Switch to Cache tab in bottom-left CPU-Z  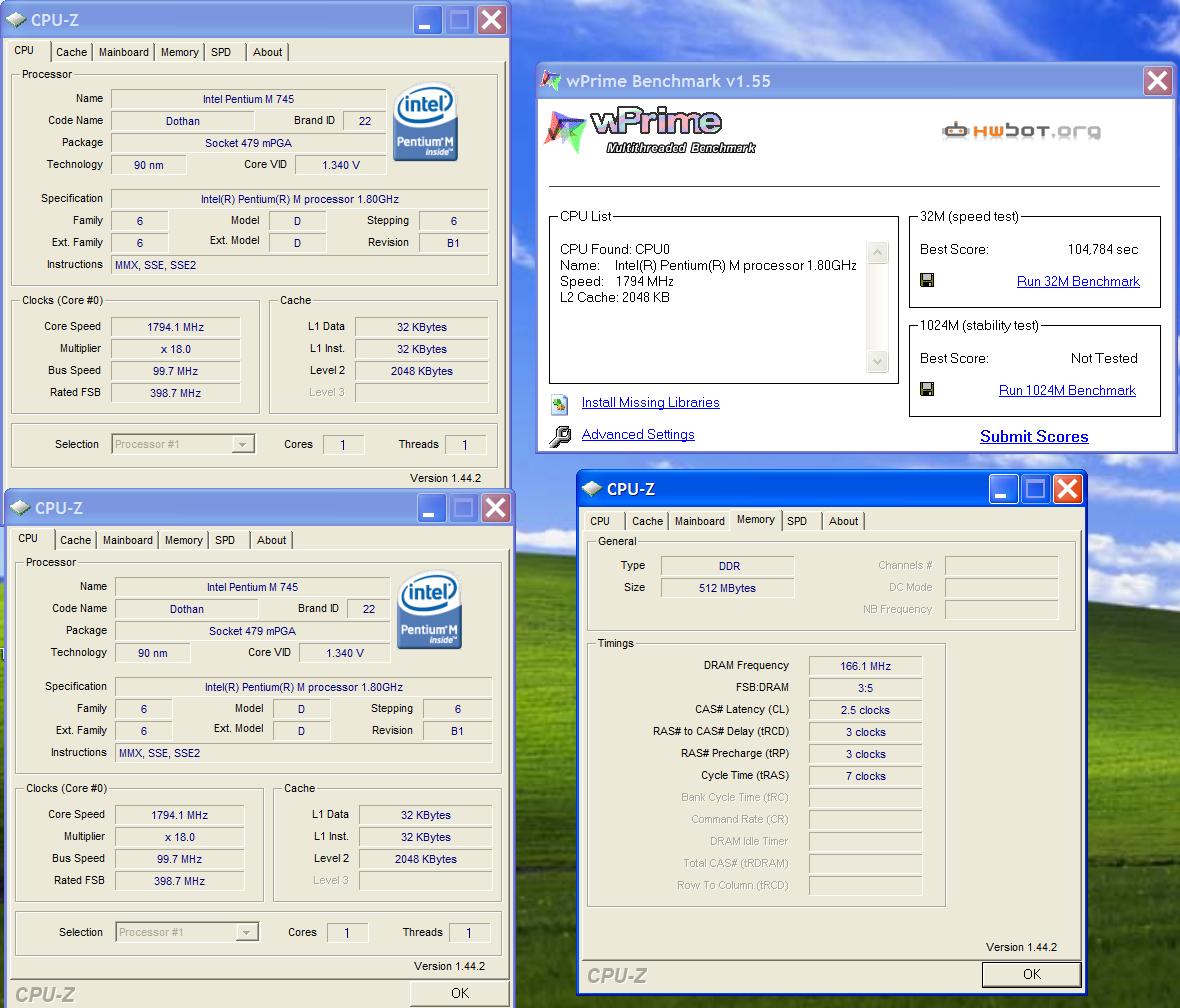coord(75,540)
